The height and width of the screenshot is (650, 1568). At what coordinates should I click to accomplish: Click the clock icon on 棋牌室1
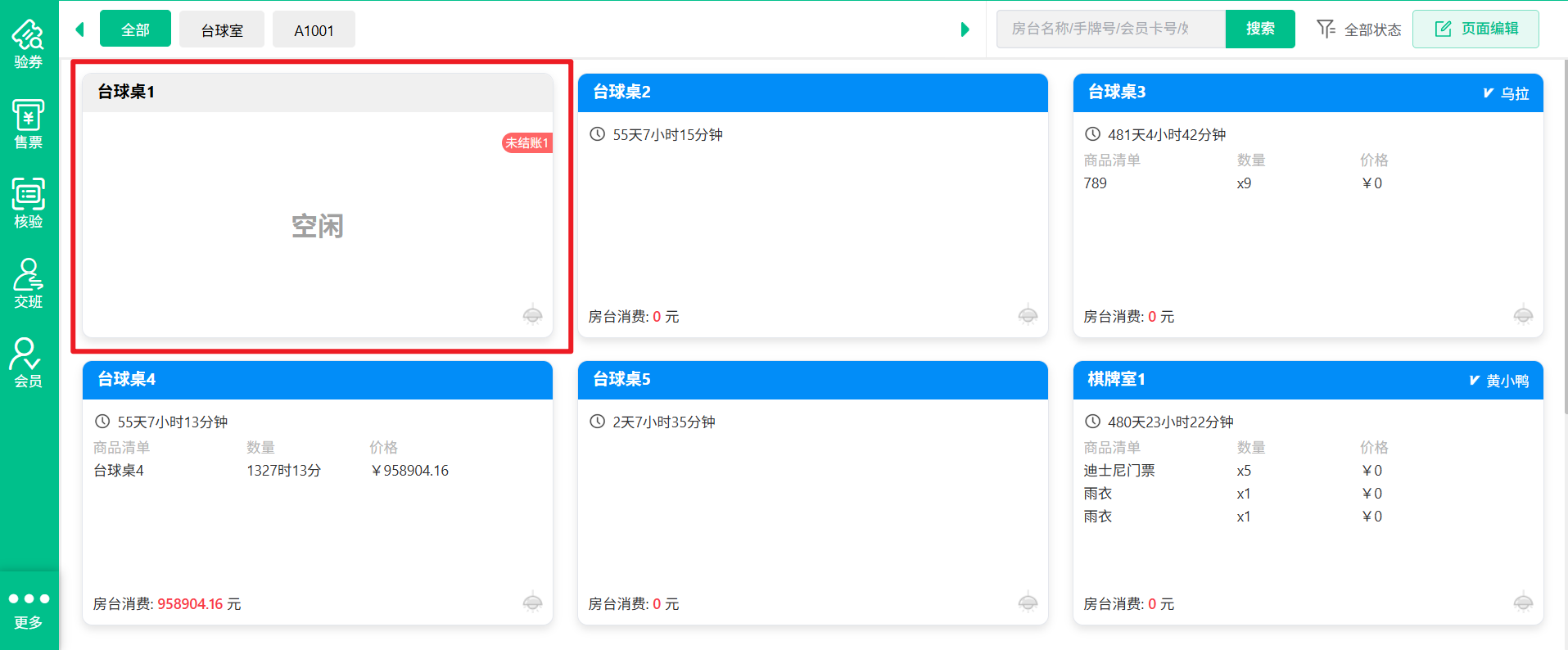[1092, 422]
